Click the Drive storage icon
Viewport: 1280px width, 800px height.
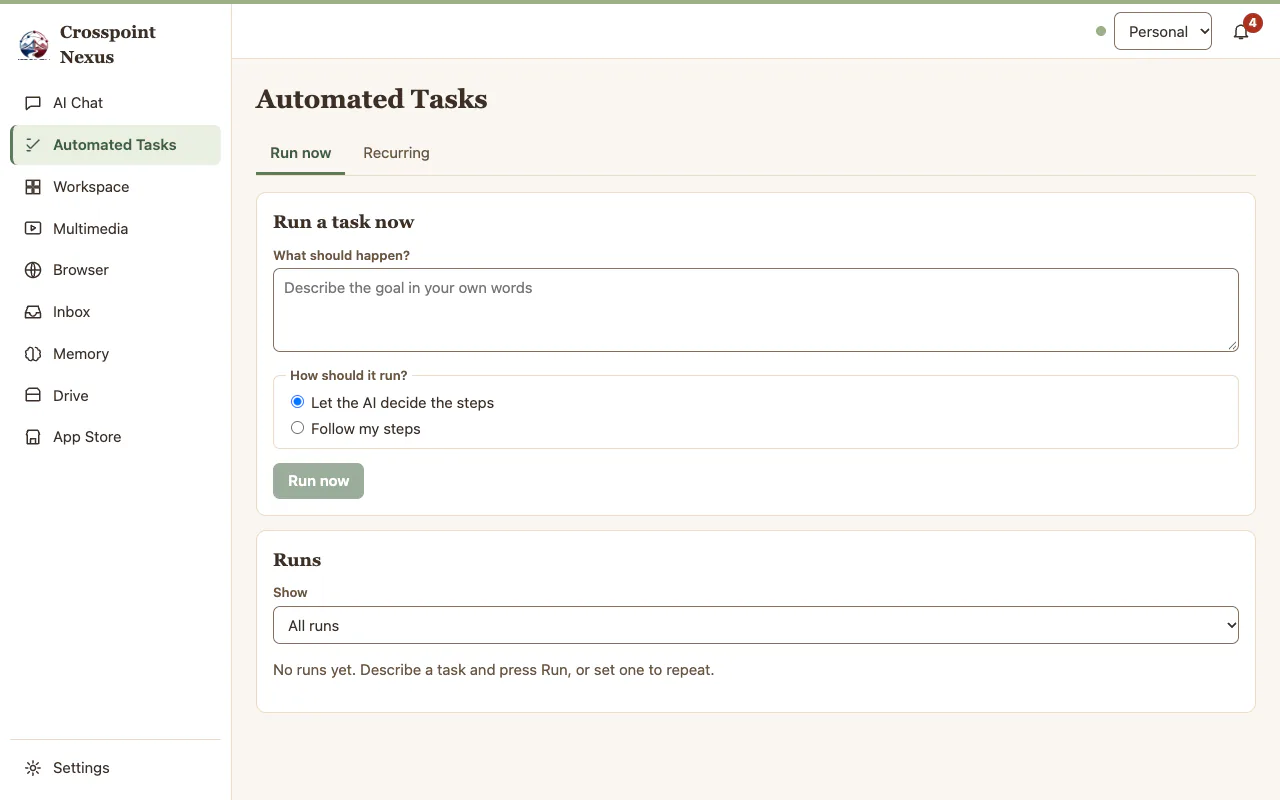click(33, 396)
